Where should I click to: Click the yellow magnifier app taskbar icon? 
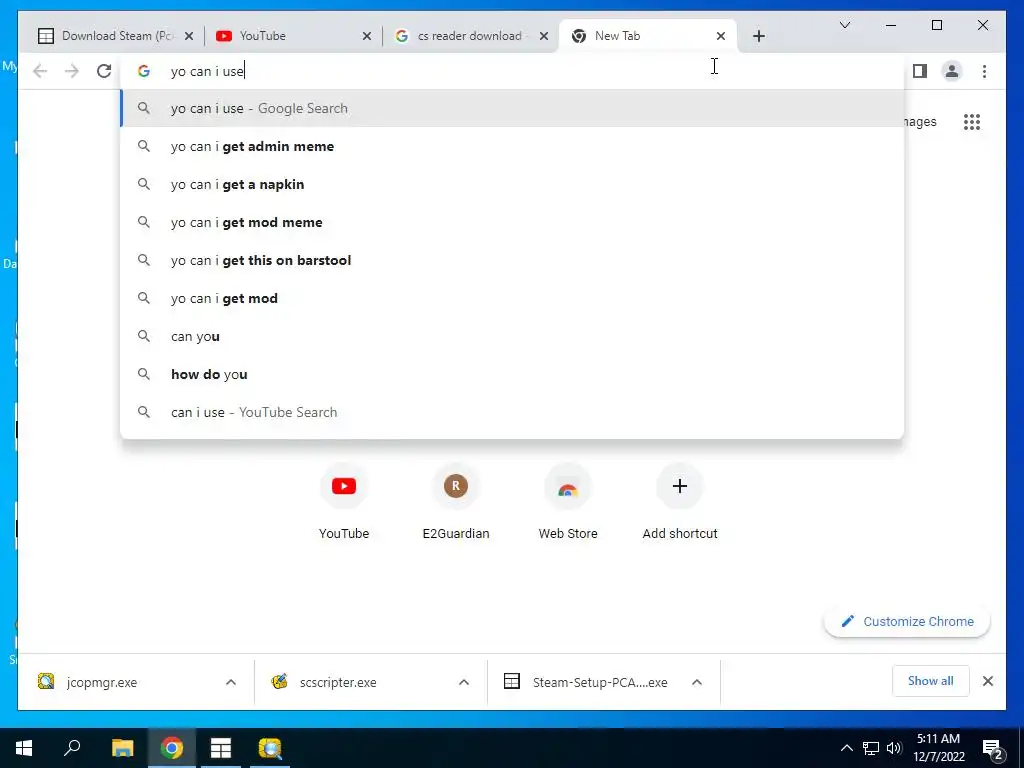[x=270, y=748]
